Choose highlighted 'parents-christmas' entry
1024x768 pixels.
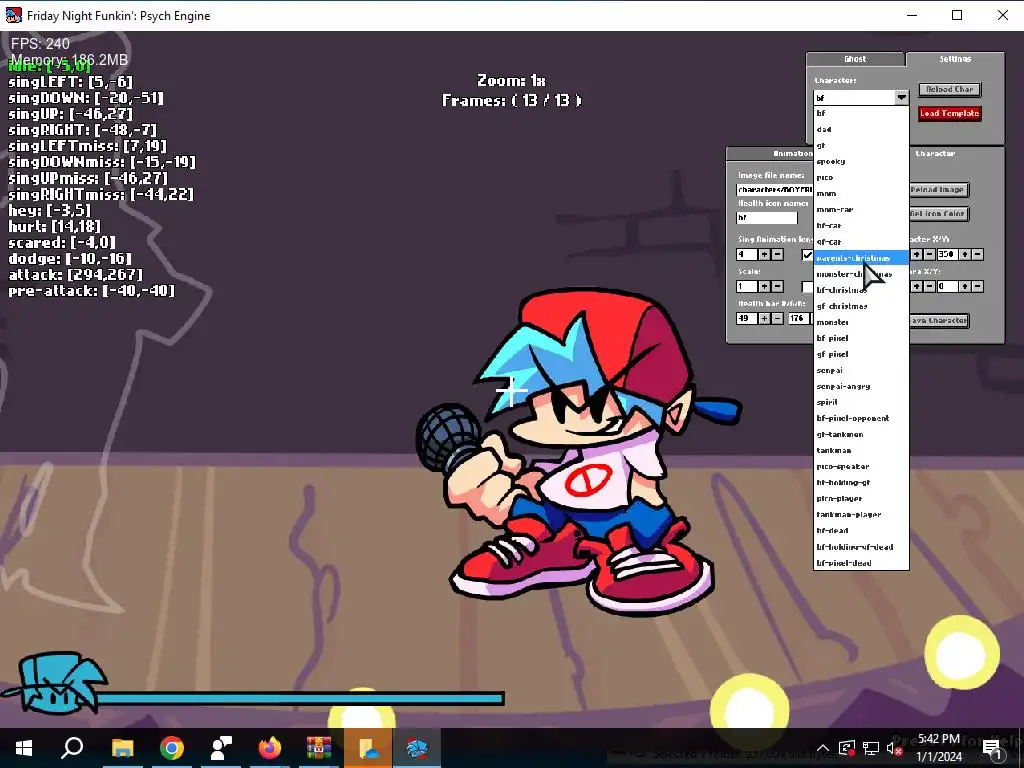(861, 258)
